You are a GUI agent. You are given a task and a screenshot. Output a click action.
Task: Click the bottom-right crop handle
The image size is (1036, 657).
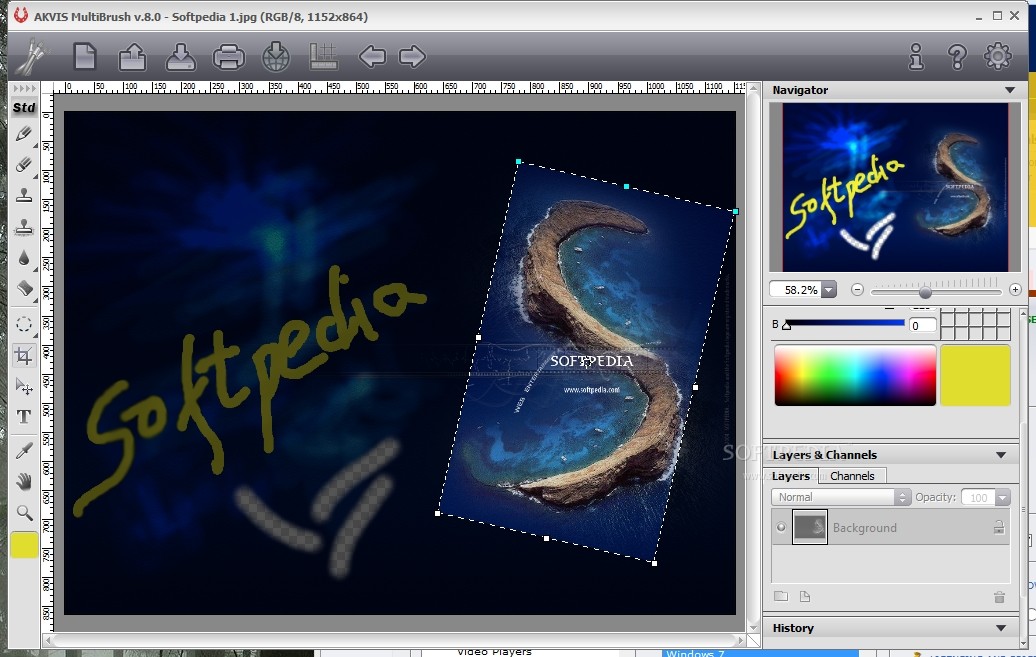[654, 563]
